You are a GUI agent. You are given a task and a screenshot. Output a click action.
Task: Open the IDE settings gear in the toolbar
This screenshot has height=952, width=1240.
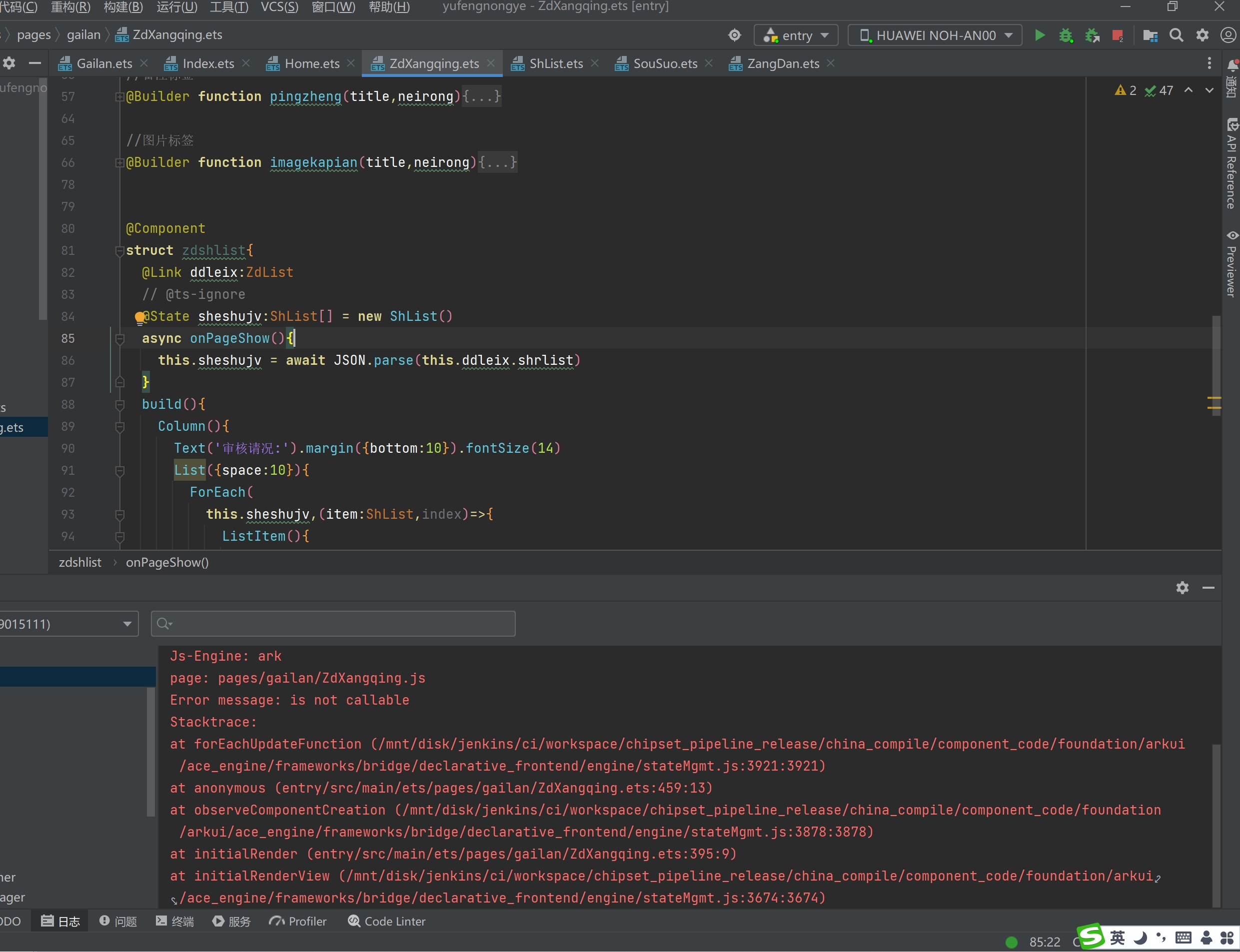(x=1202, y=35)
